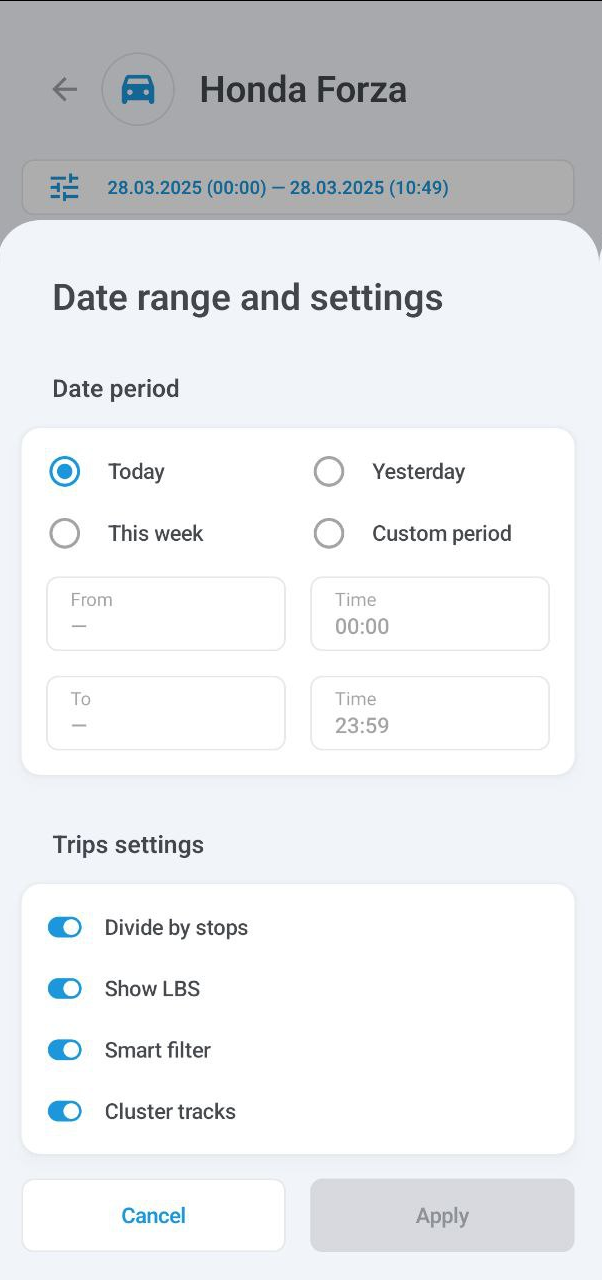Viewport: 602px width, 1280px height.
Task: Choose Yesterday as the date period
Action: pyautogui.click(x=329, y=471)
